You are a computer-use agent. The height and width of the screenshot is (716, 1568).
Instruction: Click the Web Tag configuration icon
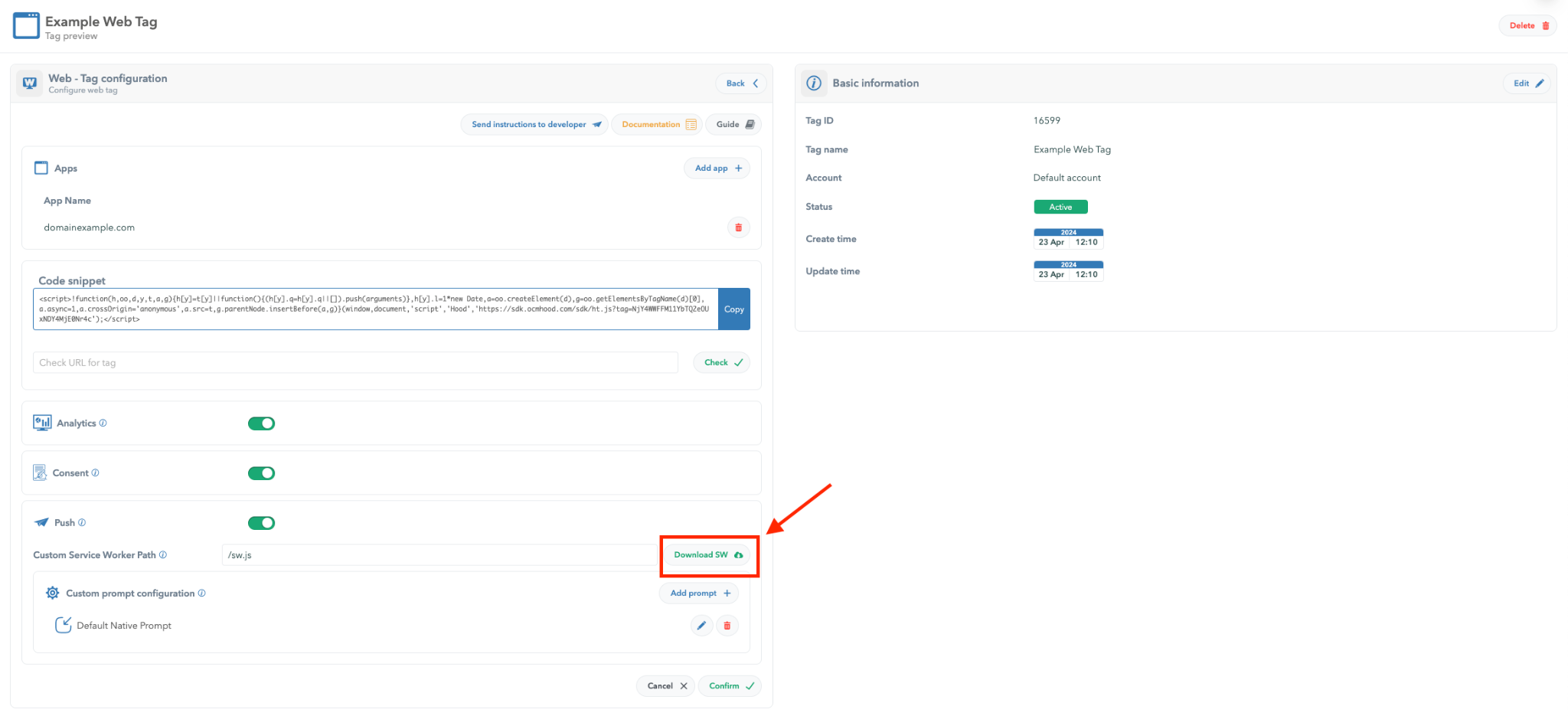[30, 83]
